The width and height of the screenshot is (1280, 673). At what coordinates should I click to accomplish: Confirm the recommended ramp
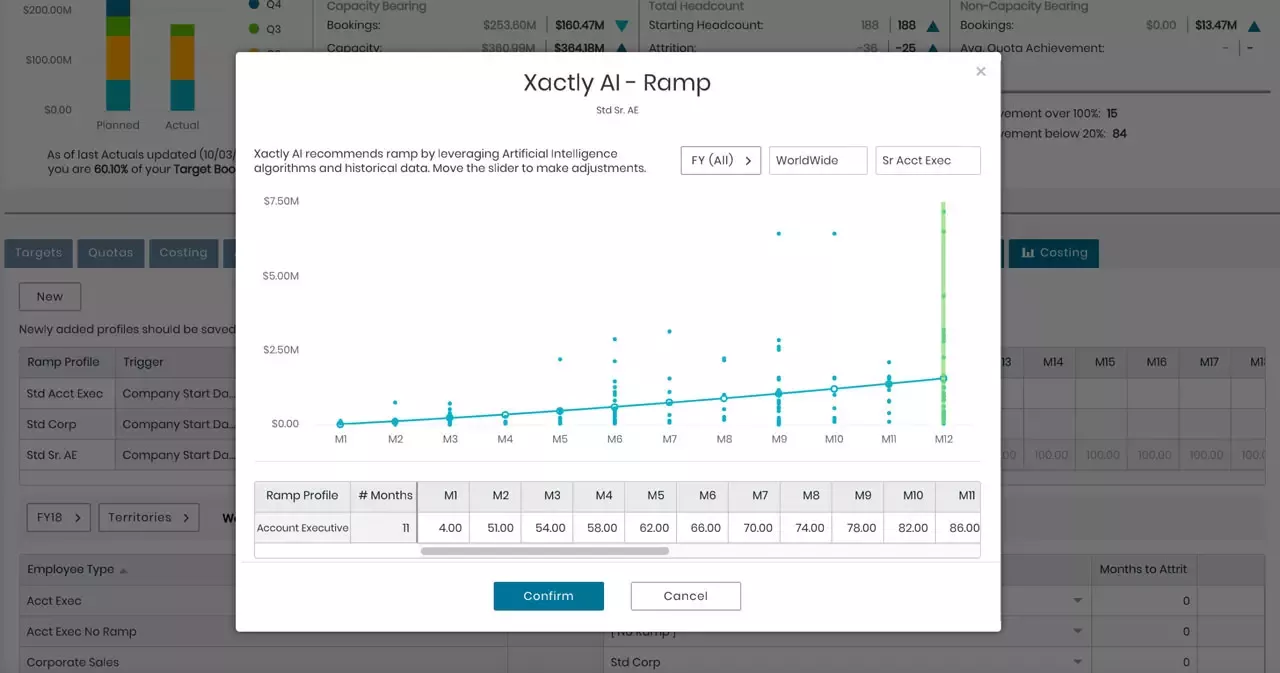[549, 596]
